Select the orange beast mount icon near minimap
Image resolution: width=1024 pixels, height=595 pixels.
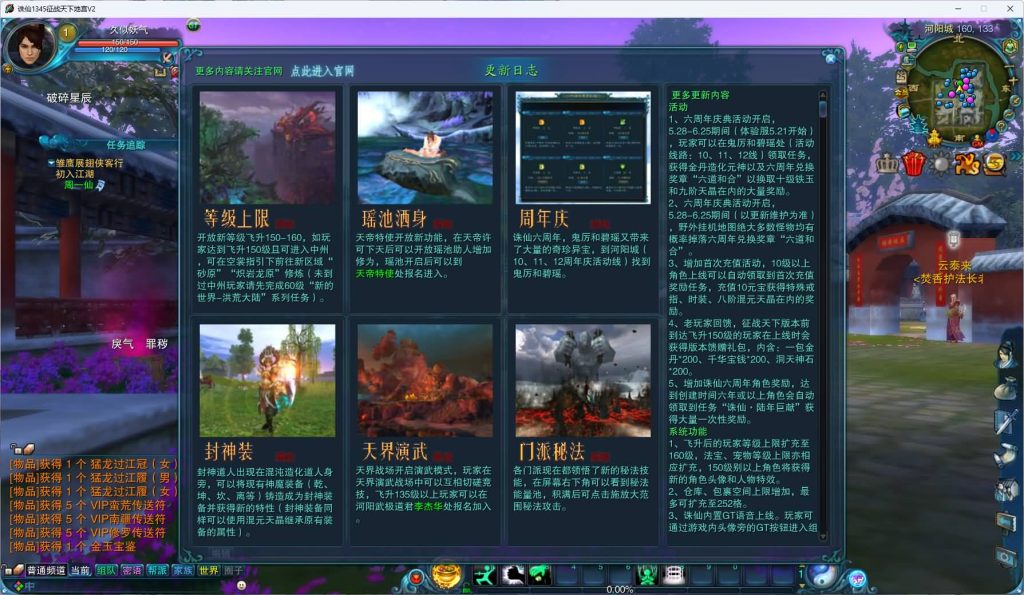click(967, 164)
